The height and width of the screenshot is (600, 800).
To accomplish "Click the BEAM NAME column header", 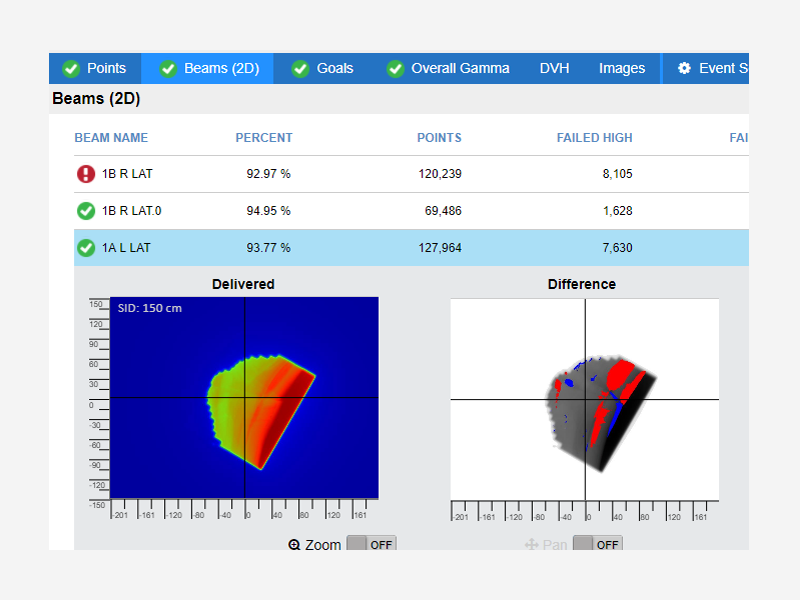I will coord(111,138).
